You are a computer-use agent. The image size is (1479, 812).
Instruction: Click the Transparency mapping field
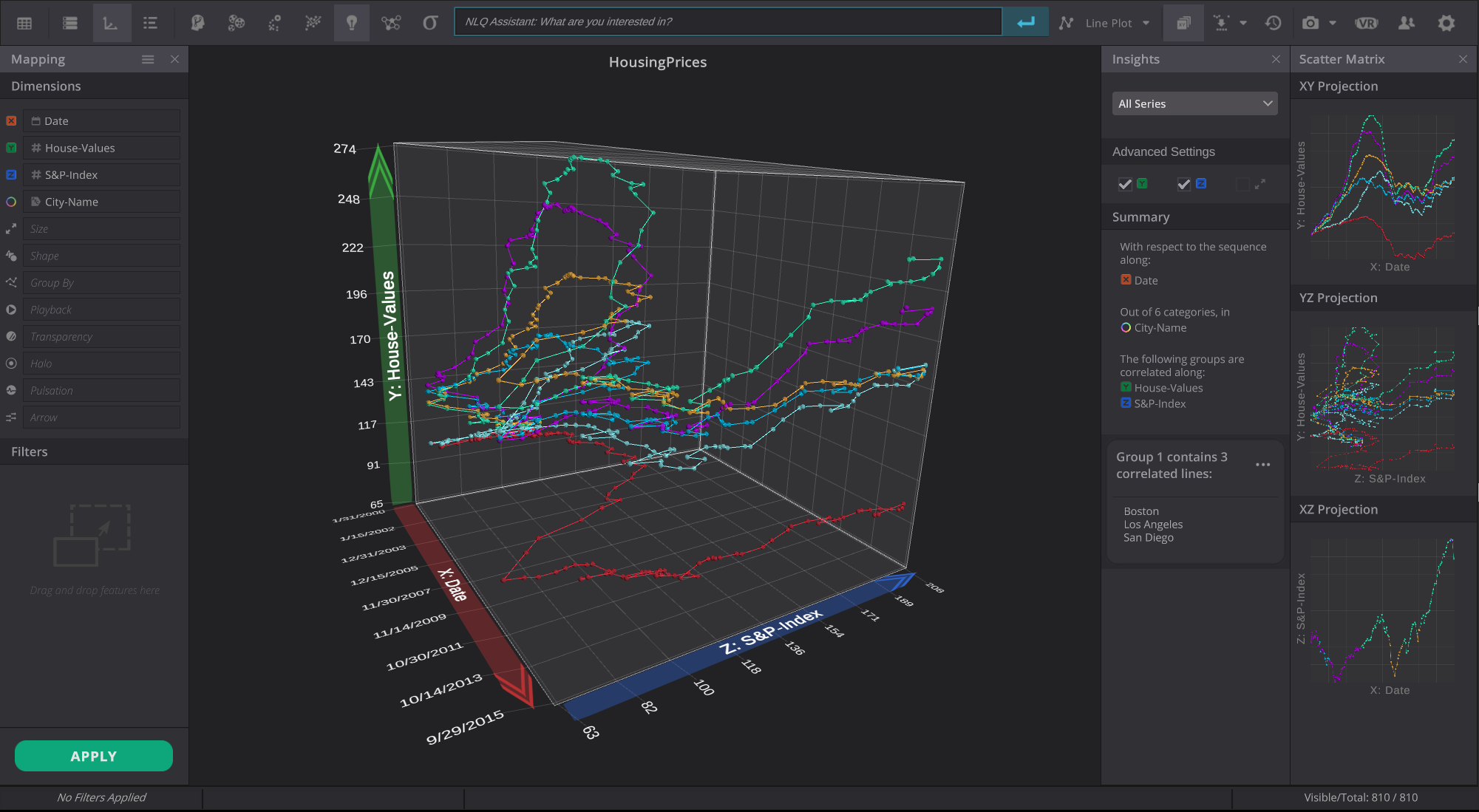tap(101, 337)
